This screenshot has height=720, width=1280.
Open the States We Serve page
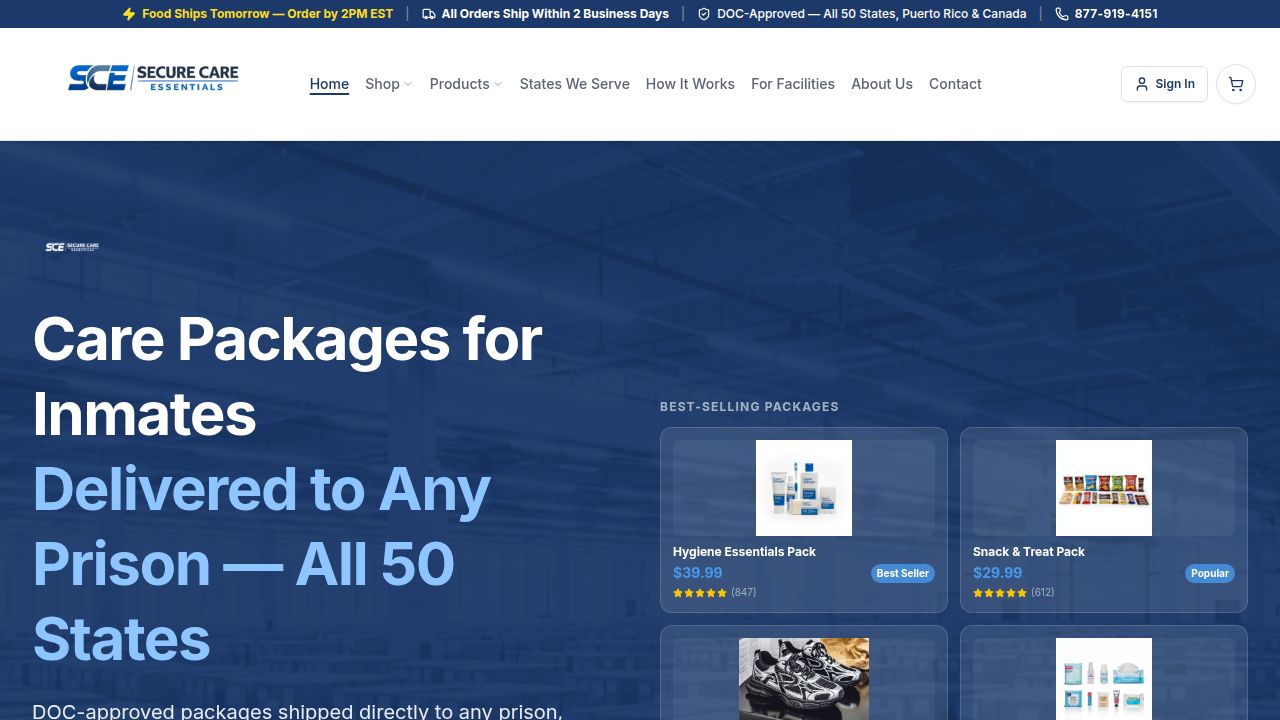pos(575,84)
